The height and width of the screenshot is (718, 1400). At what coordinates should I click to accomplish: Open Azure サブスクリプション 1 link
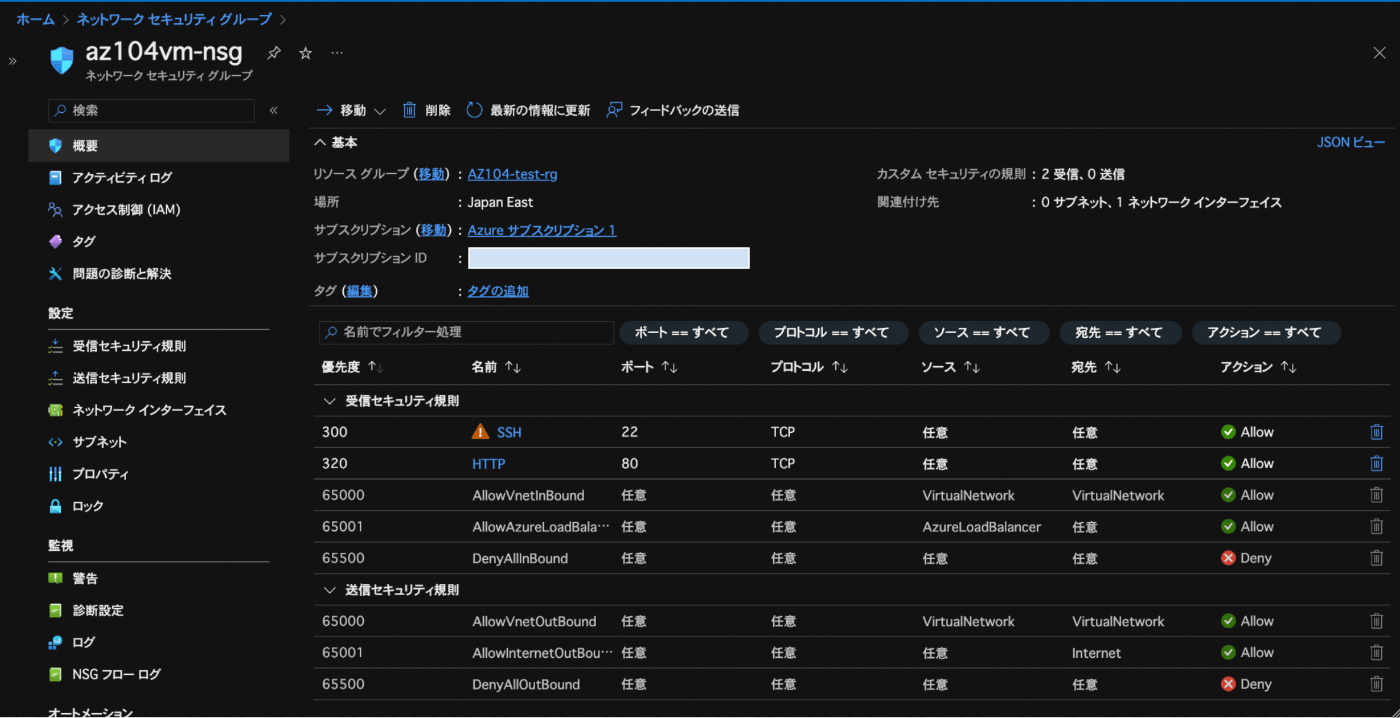pos(541,230)
